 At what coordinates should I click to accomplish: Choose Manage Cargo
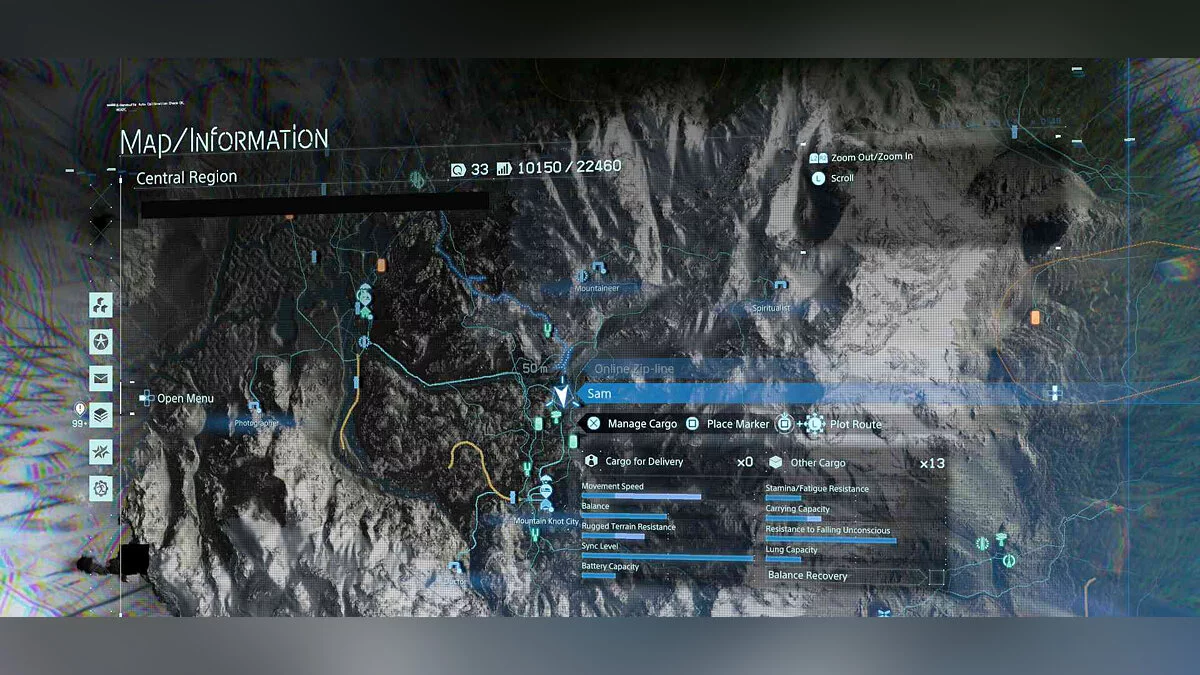point(642,424)
